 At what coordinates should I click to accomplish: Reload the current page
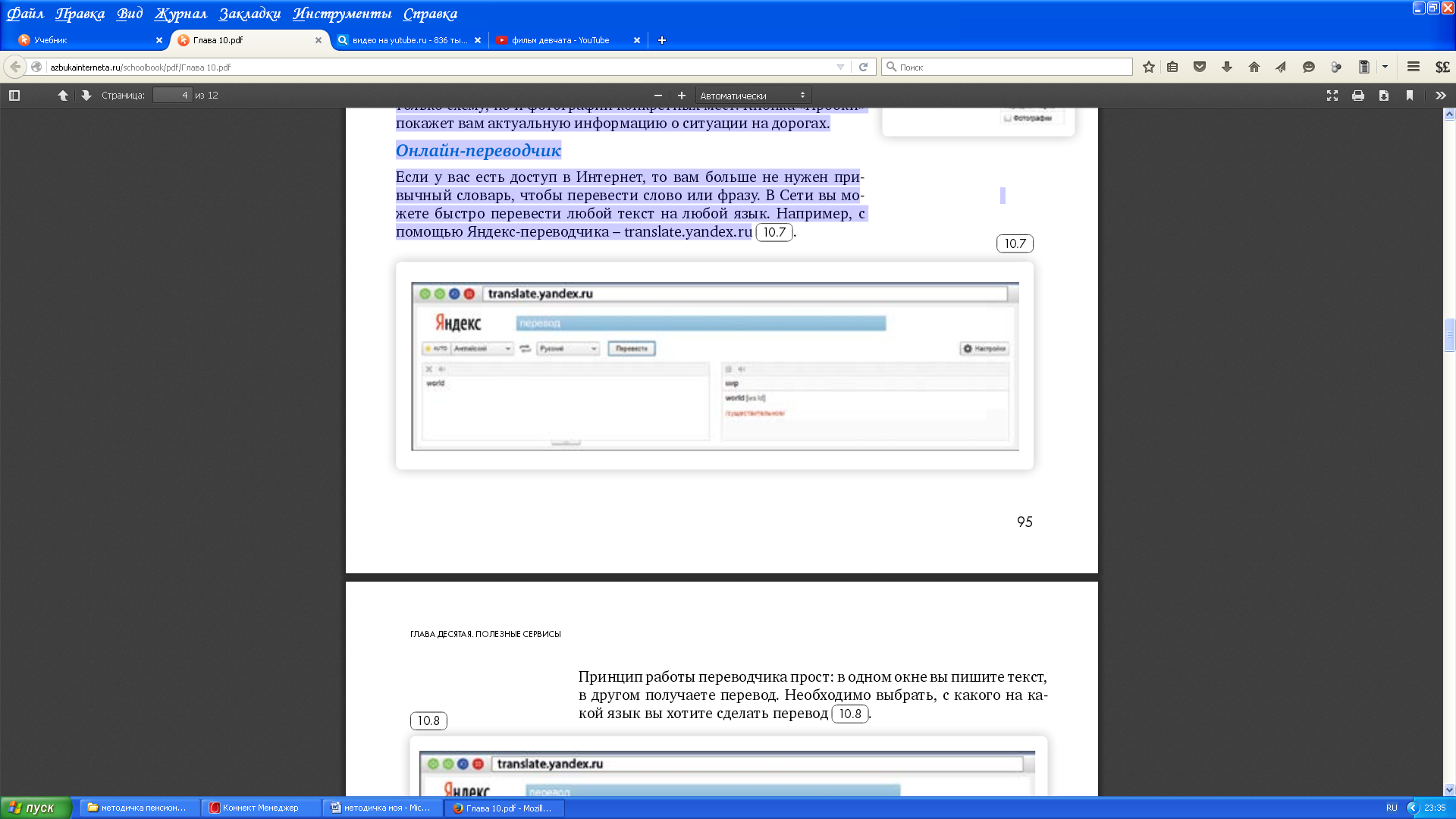click(863, 67)
